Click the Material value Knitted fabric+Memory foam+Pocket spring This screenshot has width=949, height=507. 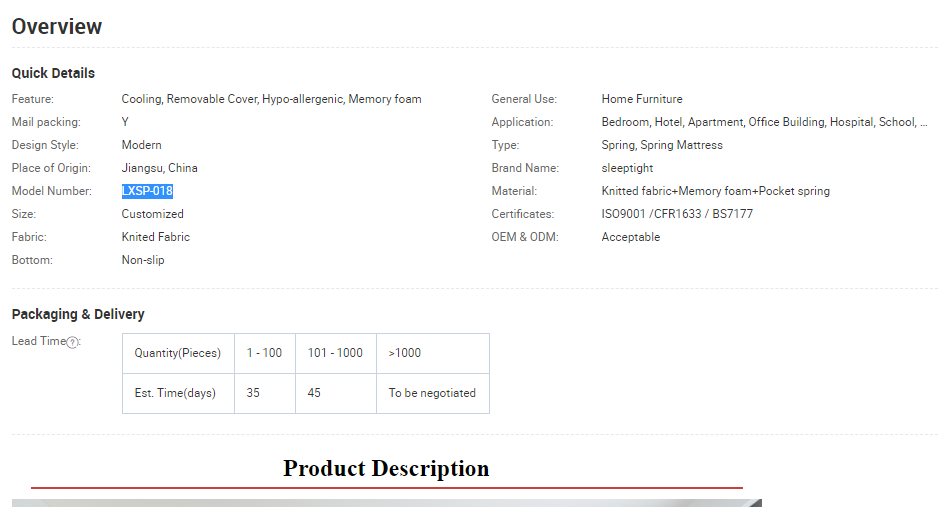715,191
